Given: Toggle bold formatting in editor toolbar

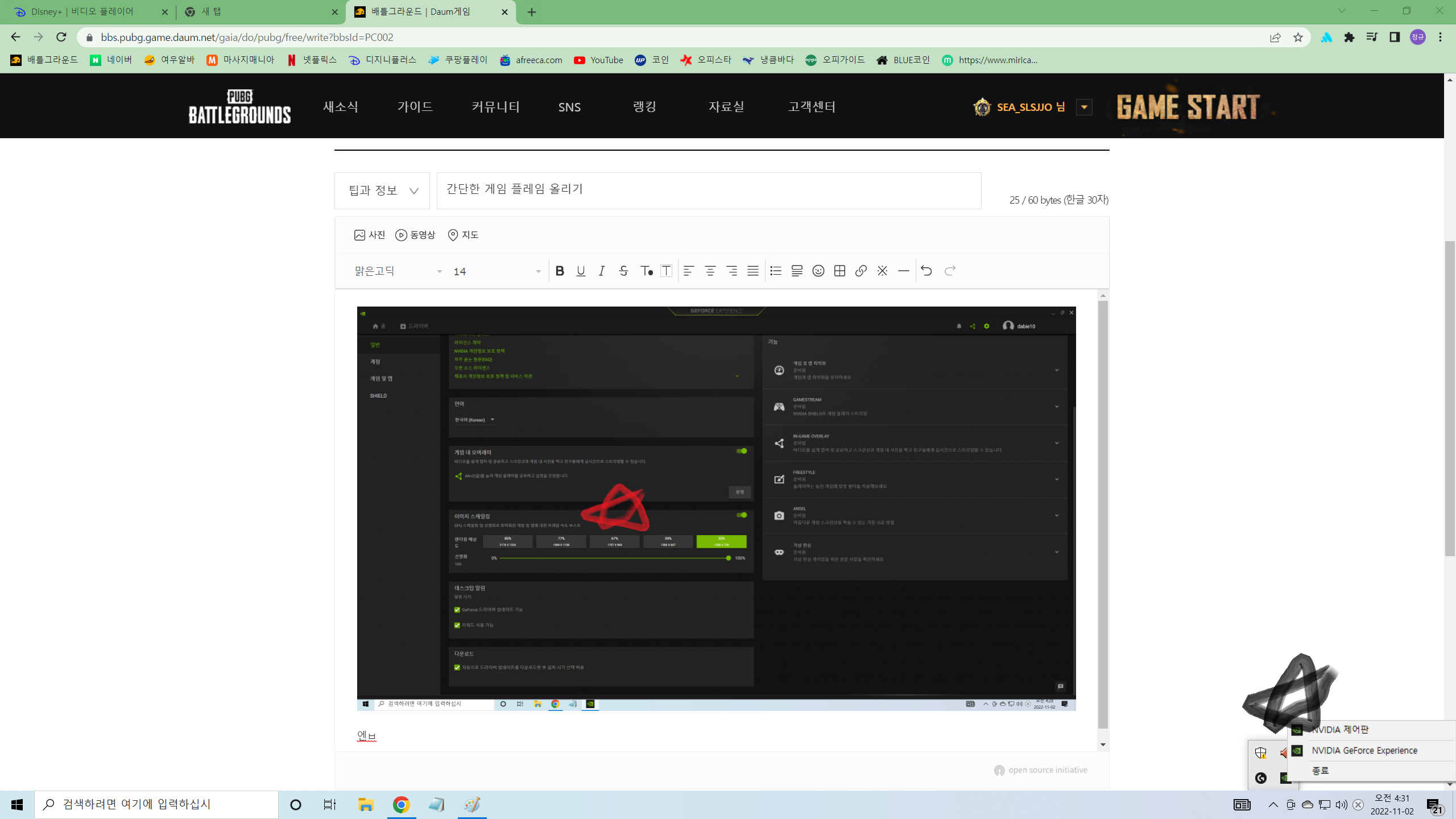Looking at the screenshot, I should [560, 271].
